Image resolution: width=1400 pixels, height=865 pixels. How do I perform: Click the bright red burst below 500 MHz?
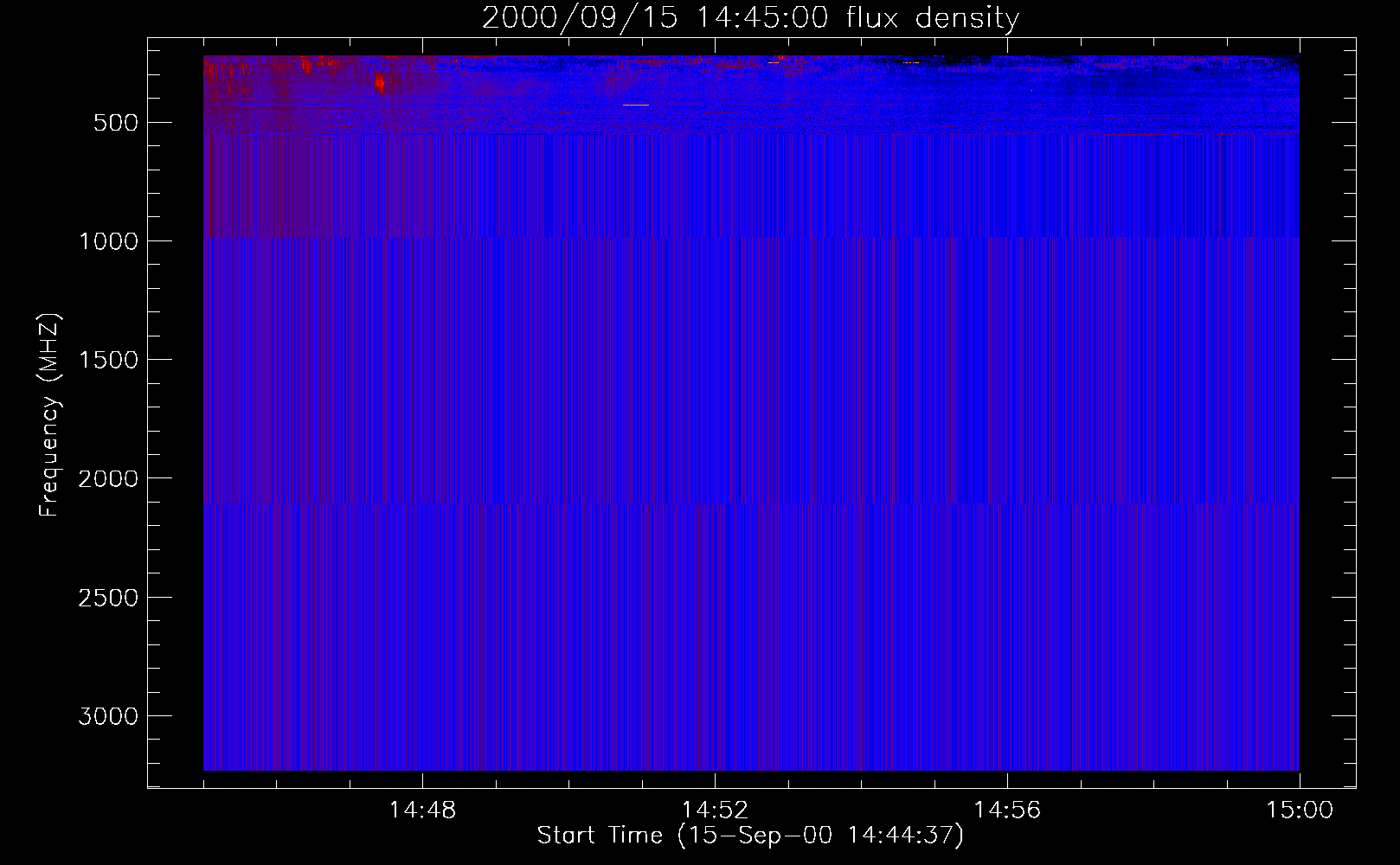[x=379, y=83]
